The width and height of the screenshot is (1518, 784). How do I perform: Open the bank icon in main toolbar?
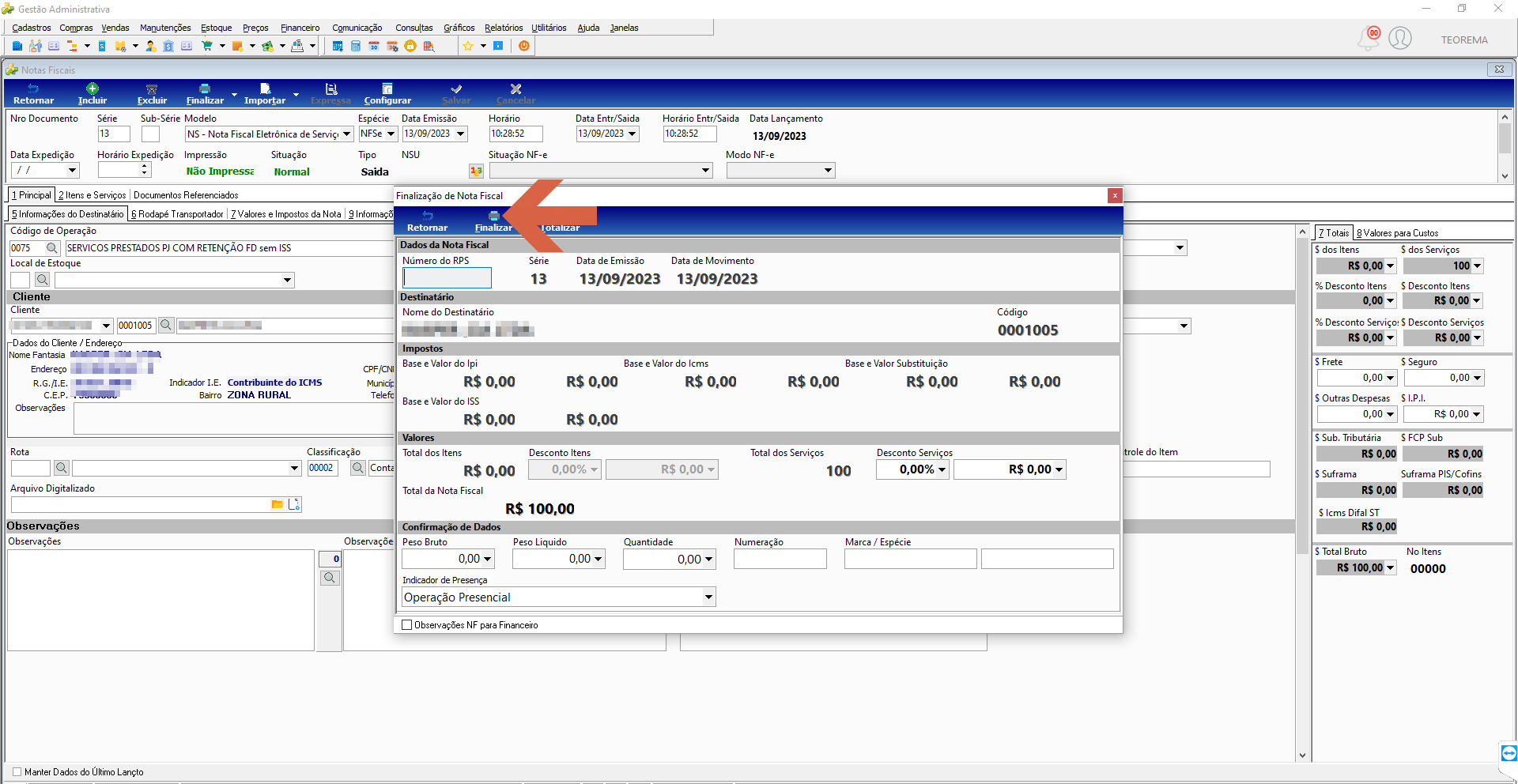tap(168, 46)
